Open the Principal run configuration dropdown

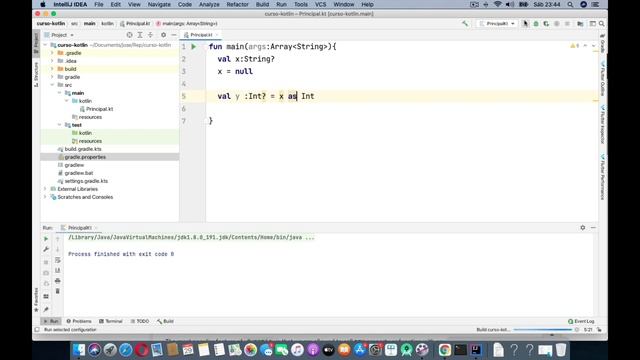click(x=496, y=24)
